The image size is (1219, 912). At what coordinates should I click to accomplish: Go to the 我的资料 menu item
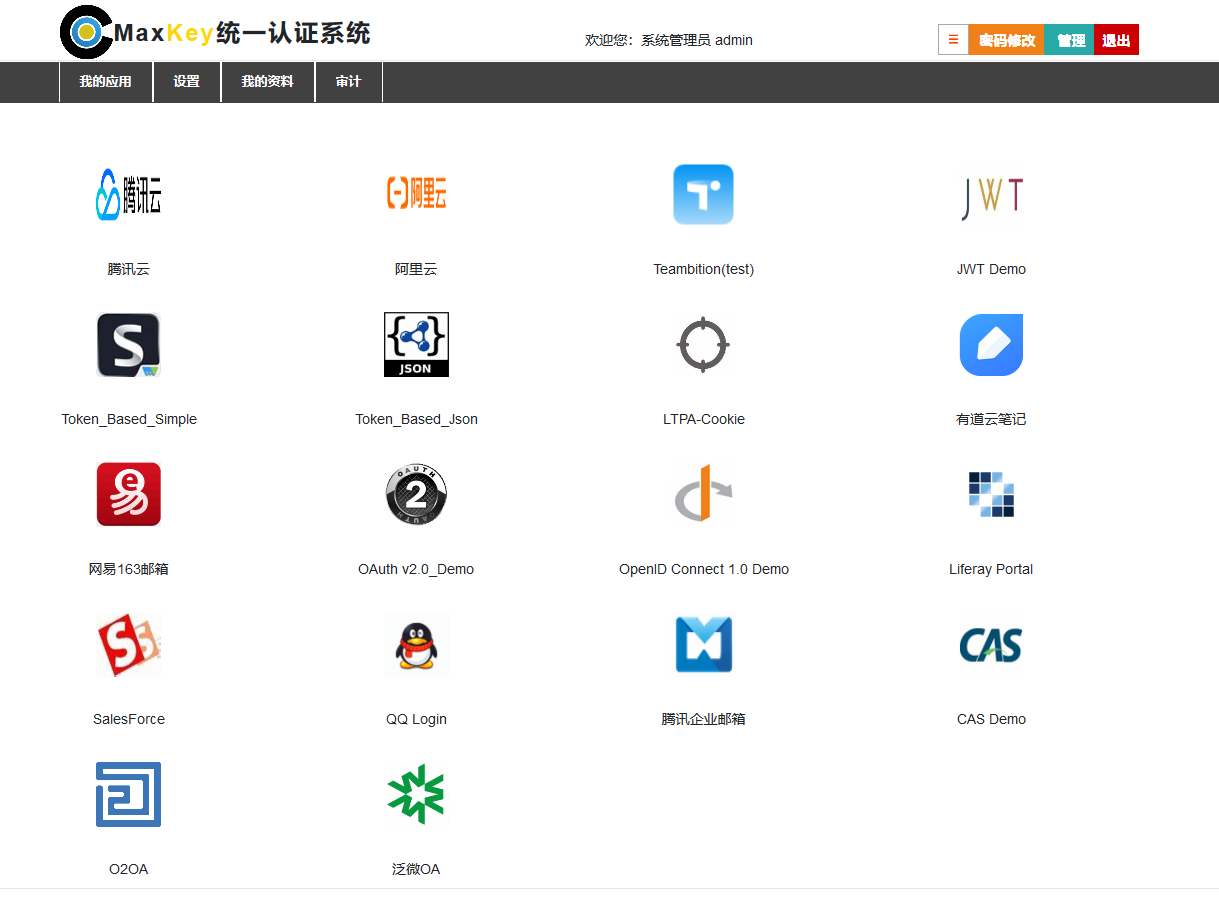click(268, 82)
